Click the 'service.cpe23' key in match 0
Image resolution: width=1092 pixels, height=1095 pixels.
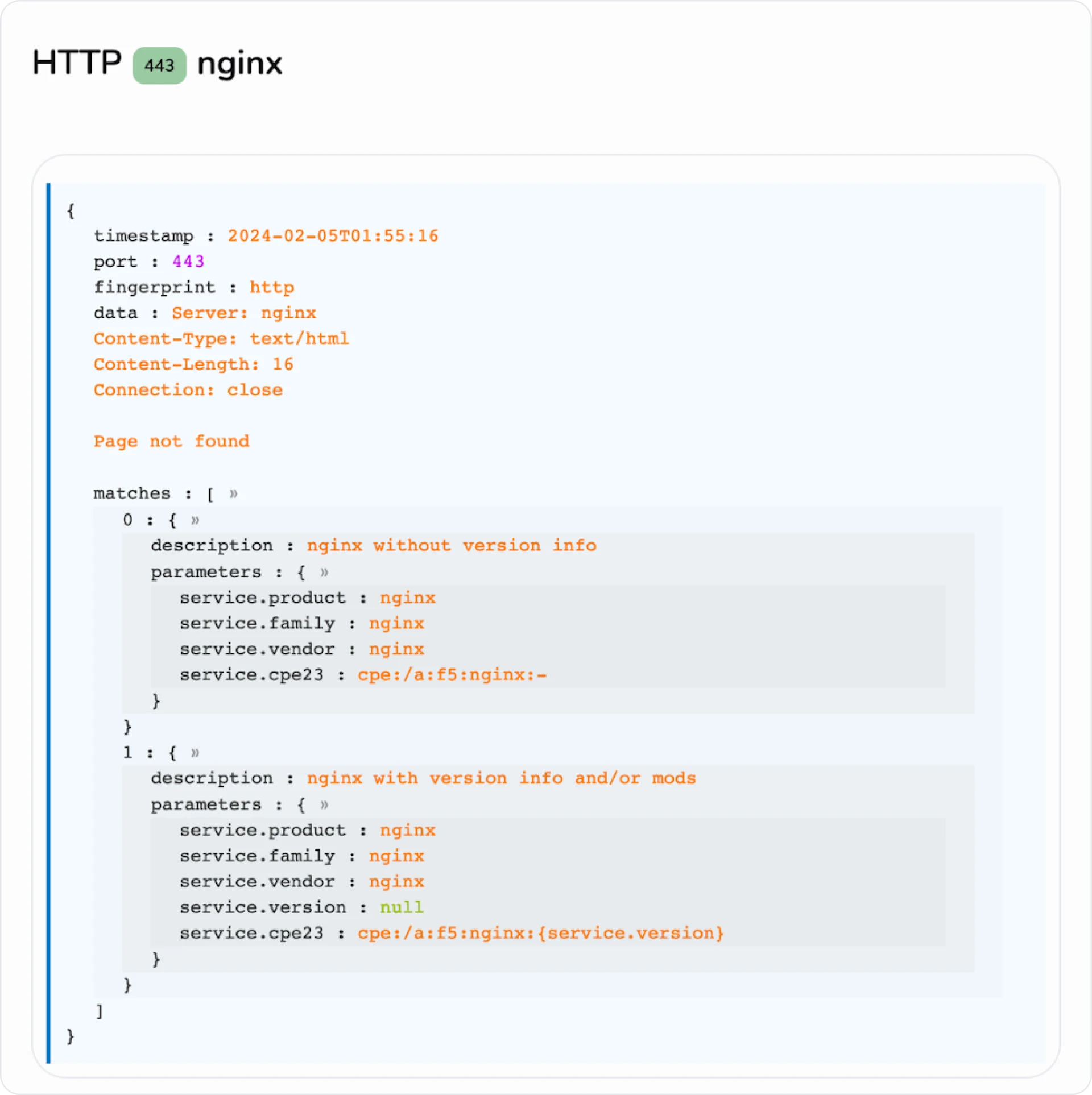tap(251, 675)
